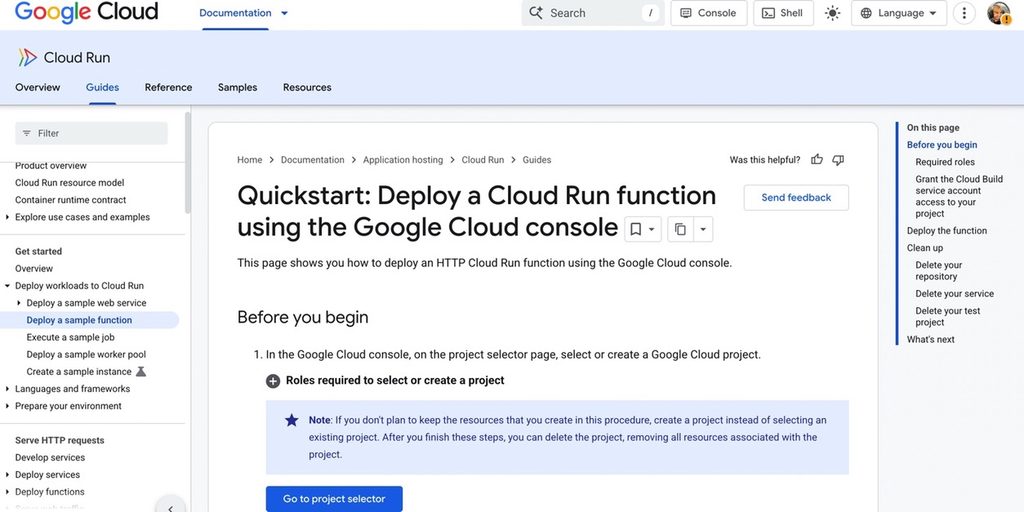Screen dimensions: 1024x512
Task: Click the note star icon
Action: point(291,420)
